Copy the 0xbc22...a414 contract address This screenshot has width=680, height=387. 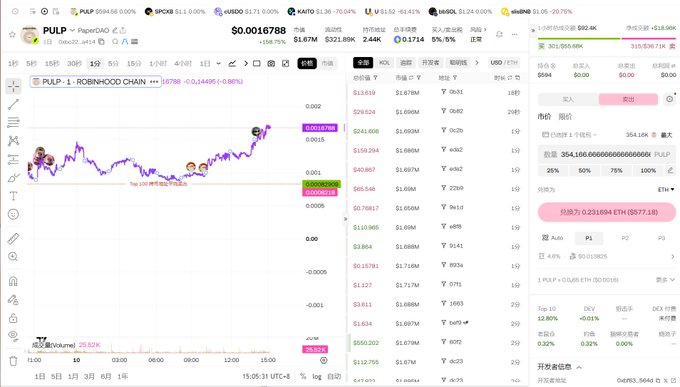(x=101, y=42)
